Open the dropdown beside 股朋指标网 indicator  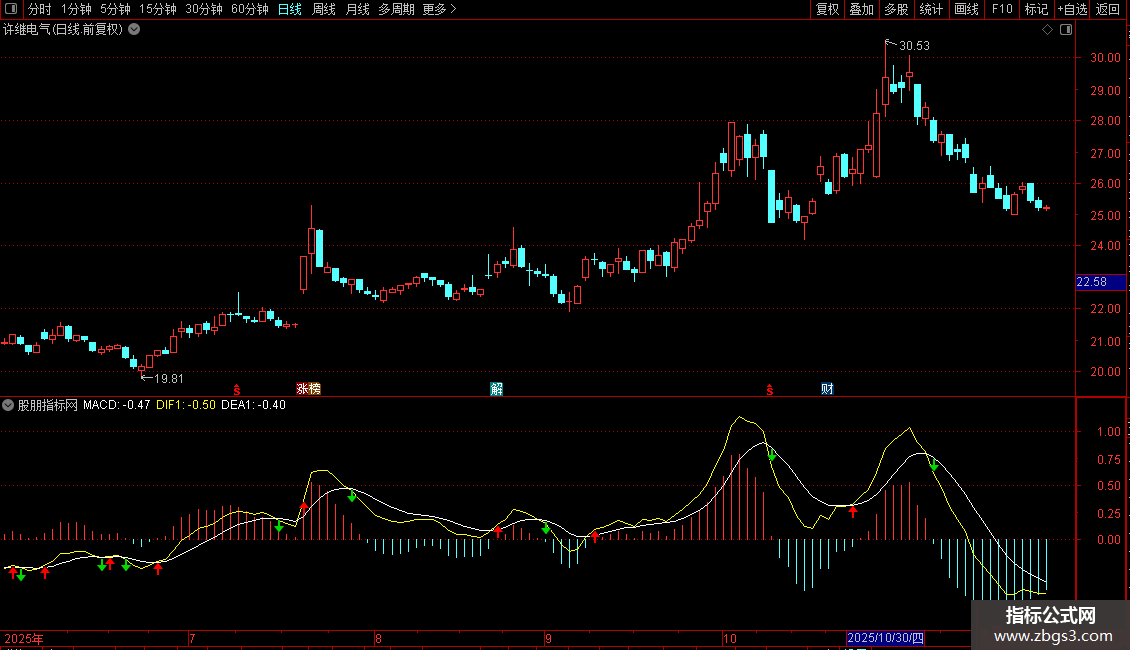8,405
